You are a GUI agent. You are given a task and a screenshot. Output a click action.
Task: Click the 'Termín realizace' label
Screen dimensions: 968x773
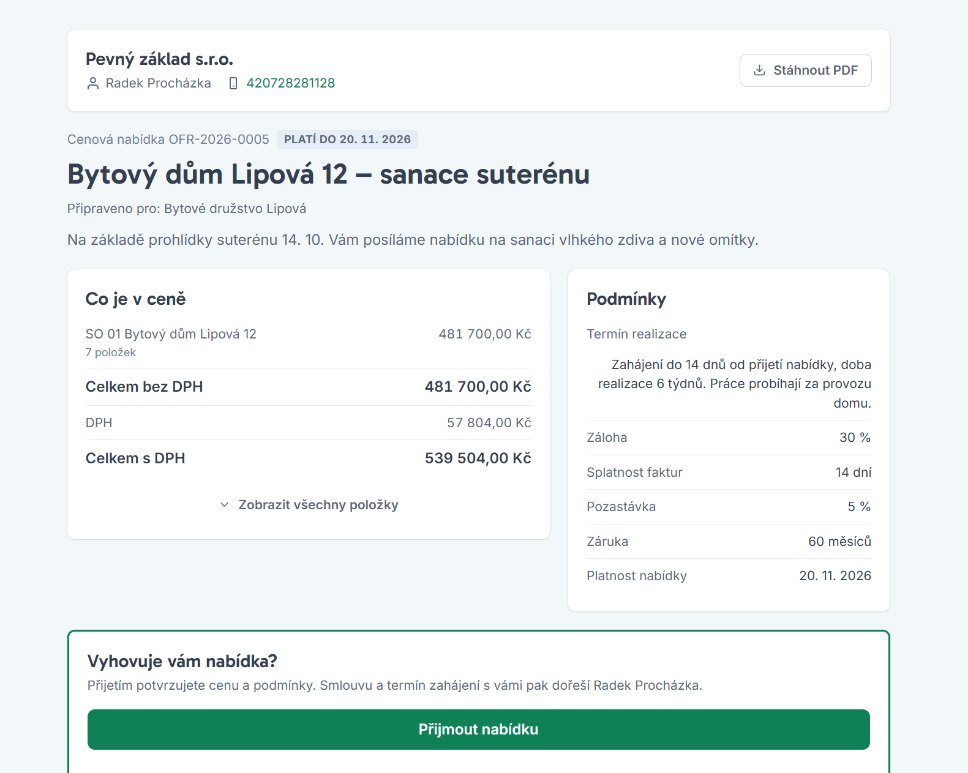coord(636,334)
